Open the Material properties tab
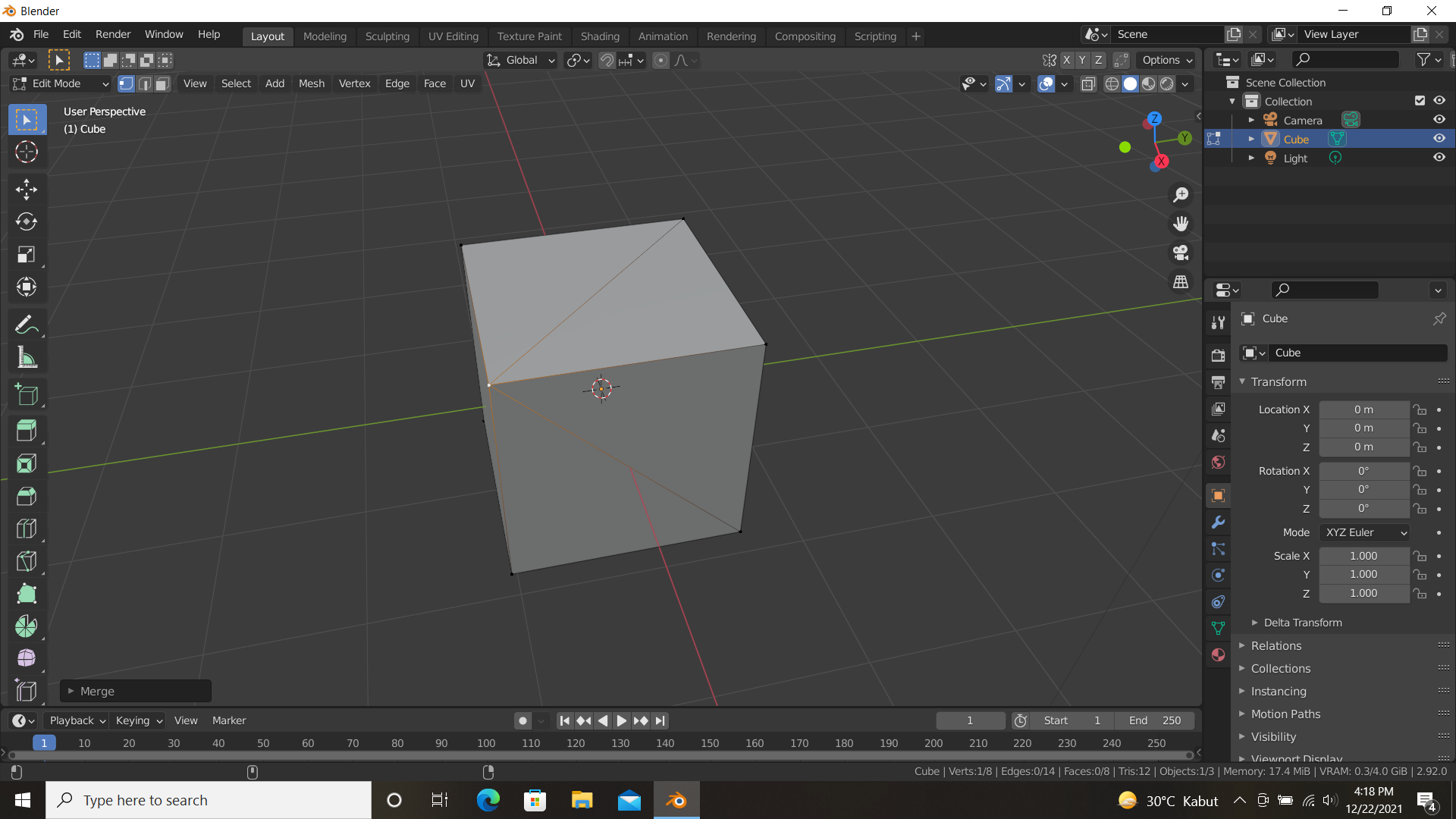Viewport: 1456px width, 819px height. tap(1218, 654)
